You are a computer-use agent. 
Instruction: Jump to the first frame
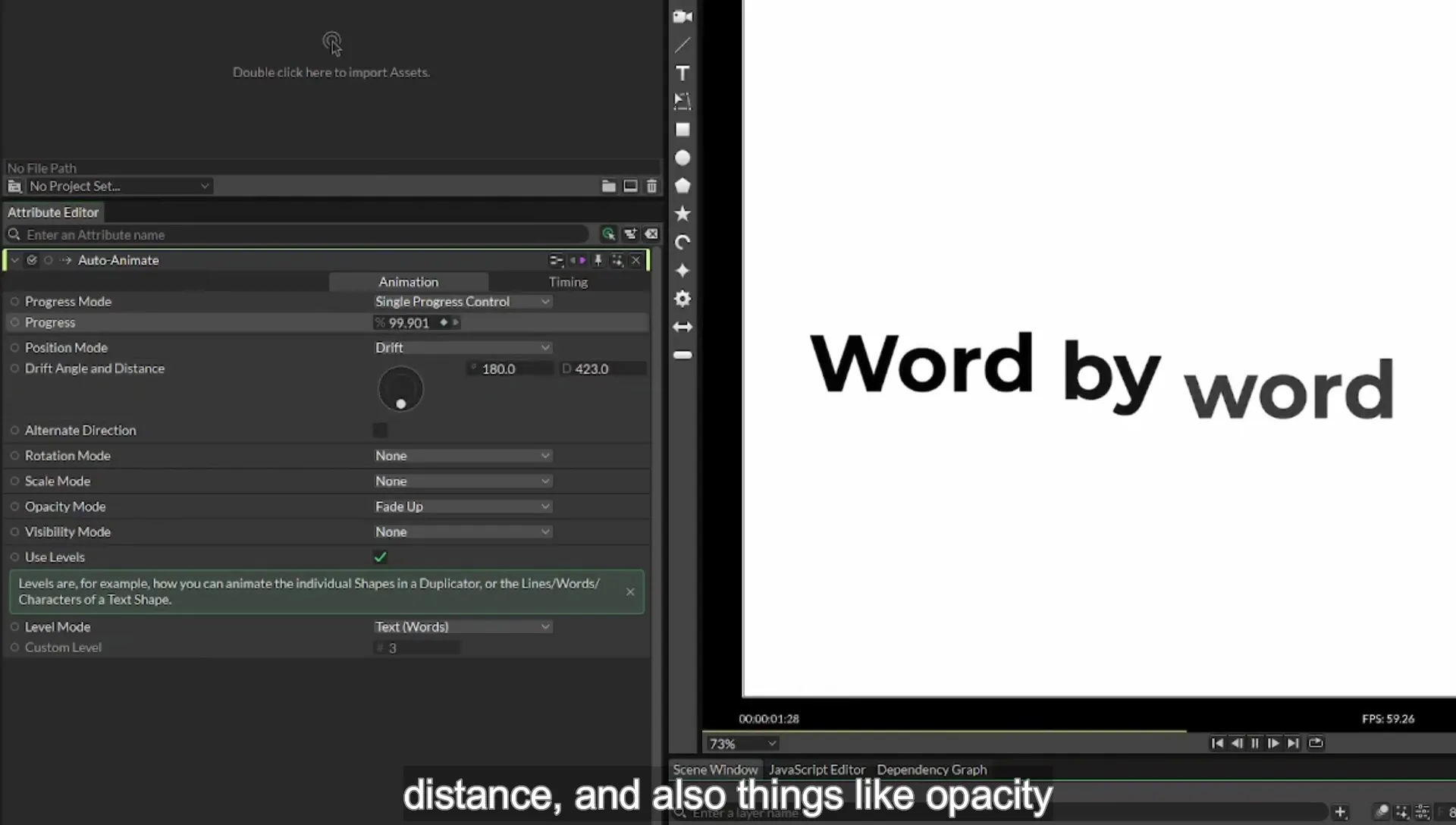1217,743
